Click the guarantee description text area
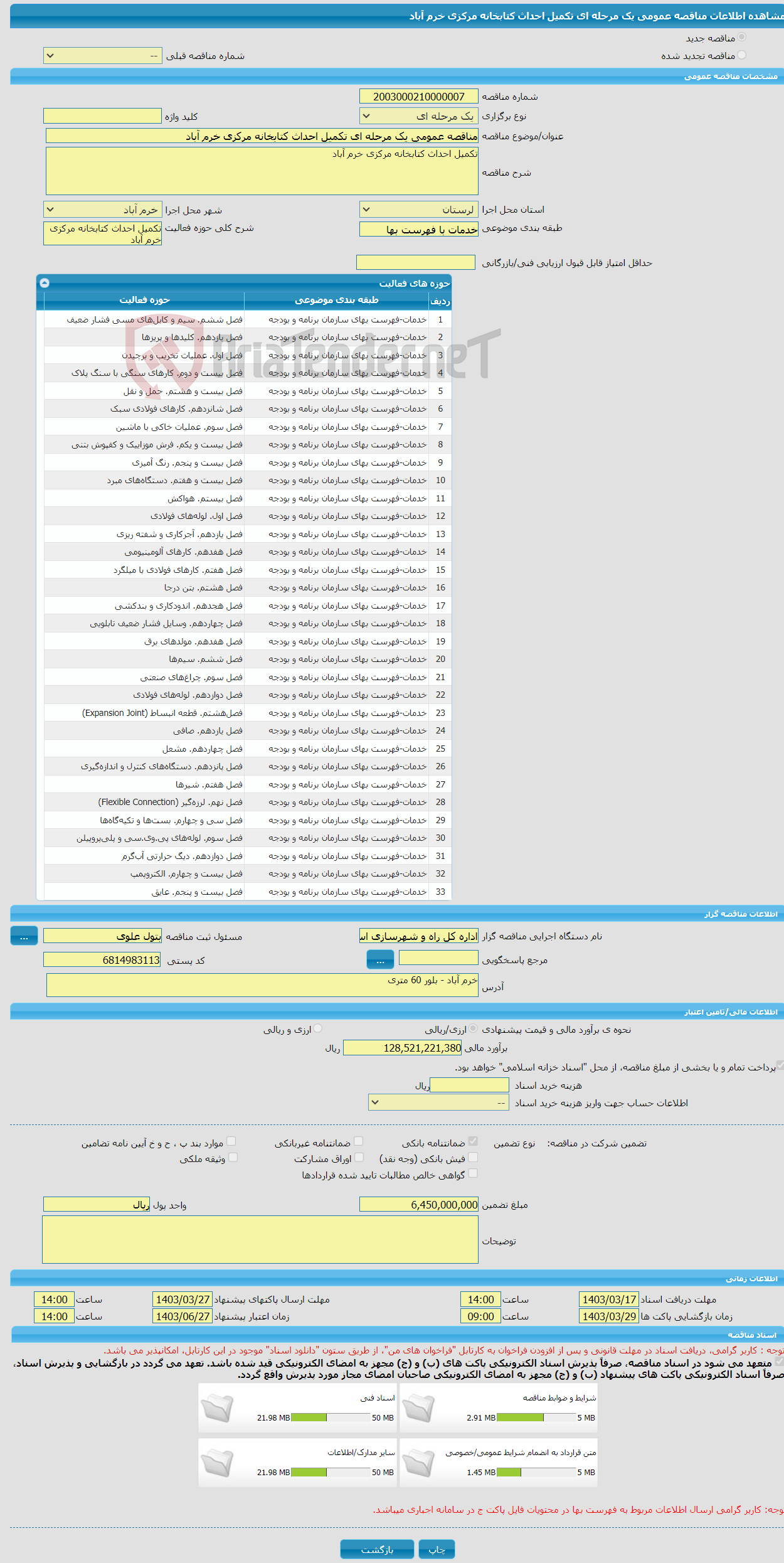The height and width of the screenshot is (1563, 784). click(260, 1239)
